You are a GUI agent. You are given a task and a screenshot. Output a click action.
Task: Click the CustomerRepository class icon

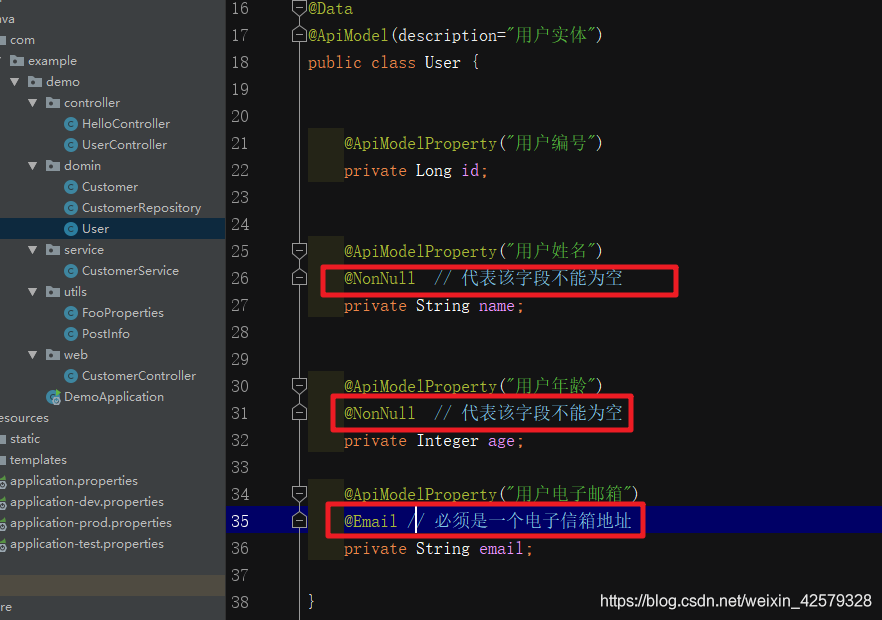coord(71,208)
